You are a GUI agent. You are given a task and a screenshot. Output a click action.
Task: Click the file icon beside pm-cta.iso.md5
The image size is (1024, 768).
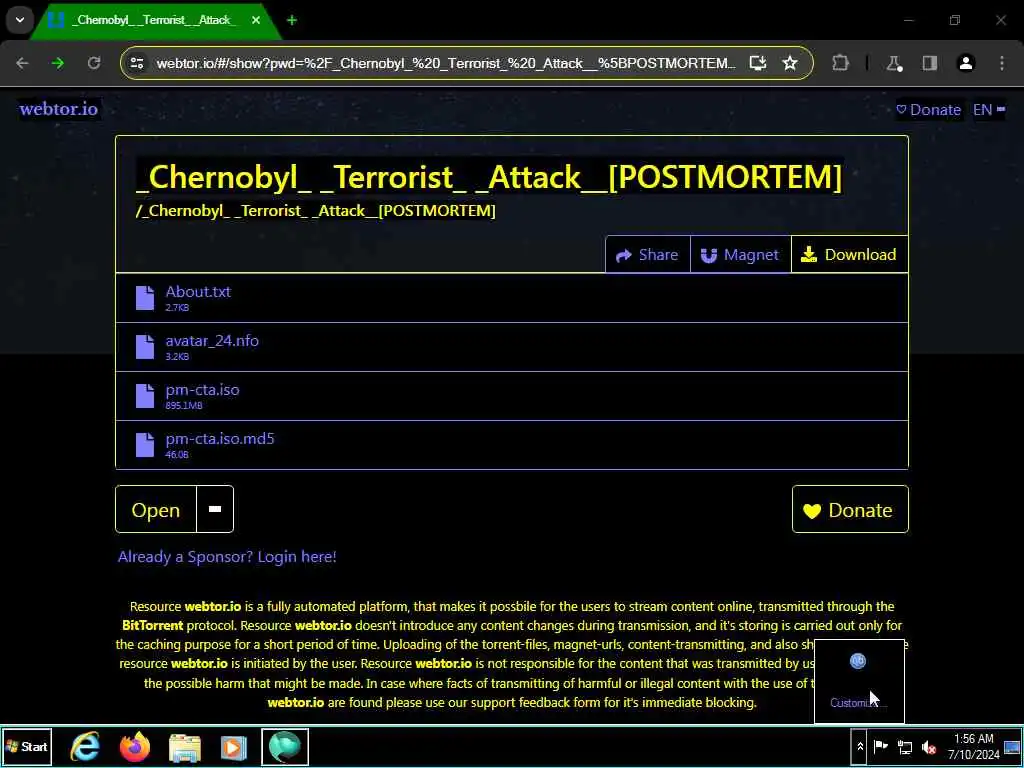coord(145,445)
